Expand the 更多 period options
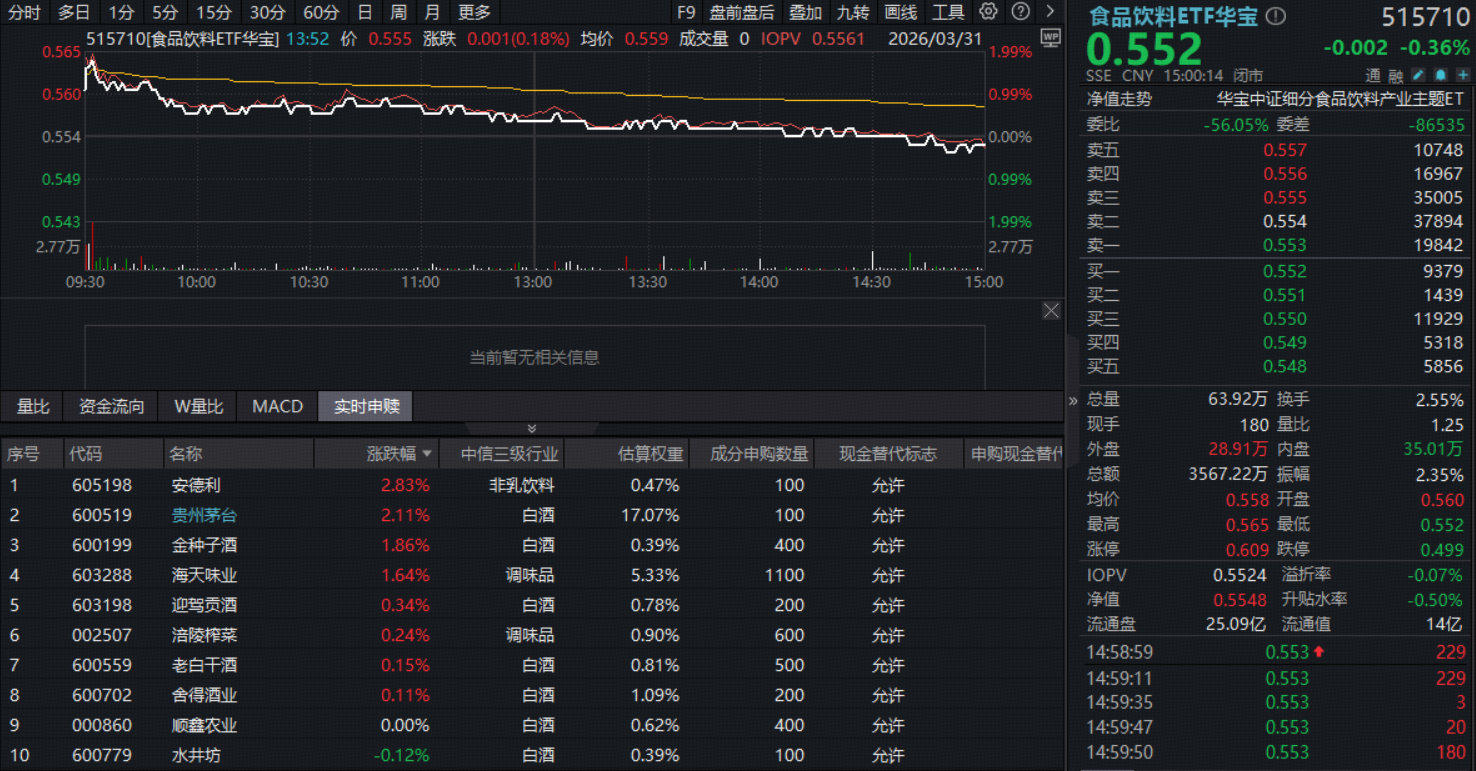1476x771 pixels. click(474, 12)
